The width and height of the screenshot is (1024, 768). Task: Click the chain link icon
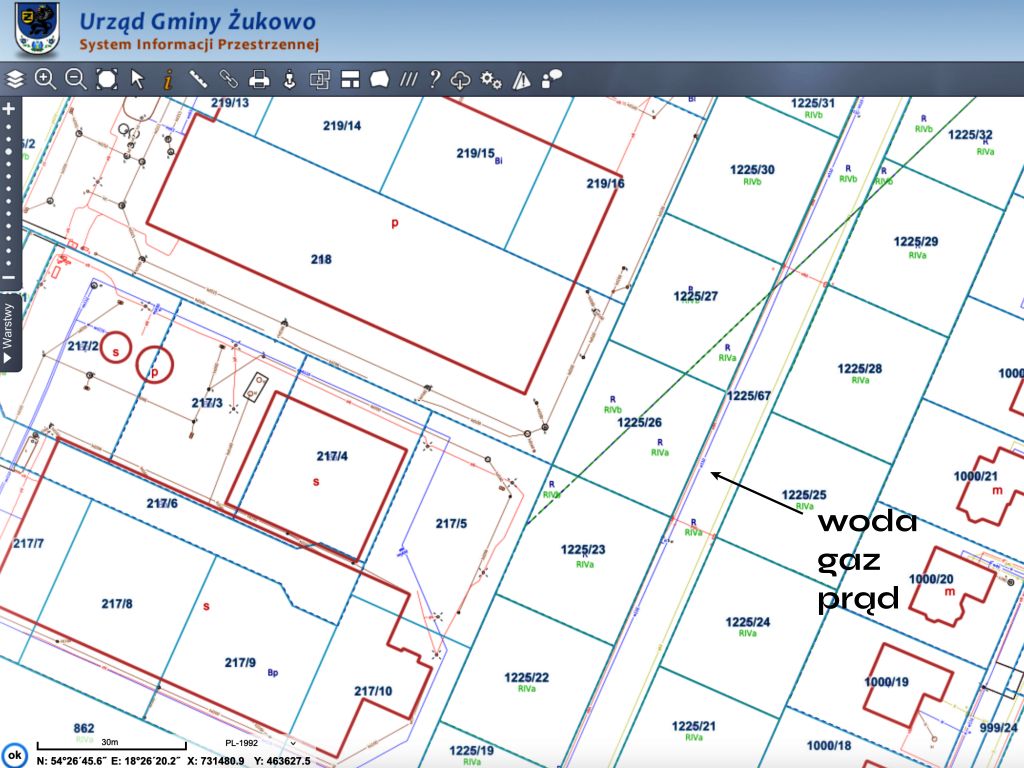[x=228, y=80]
